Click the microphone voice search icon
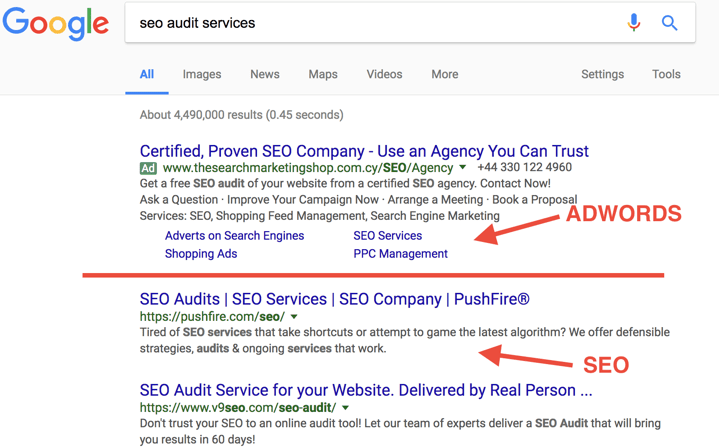This screenshot has width=719, height=447. tap(634, 22)
